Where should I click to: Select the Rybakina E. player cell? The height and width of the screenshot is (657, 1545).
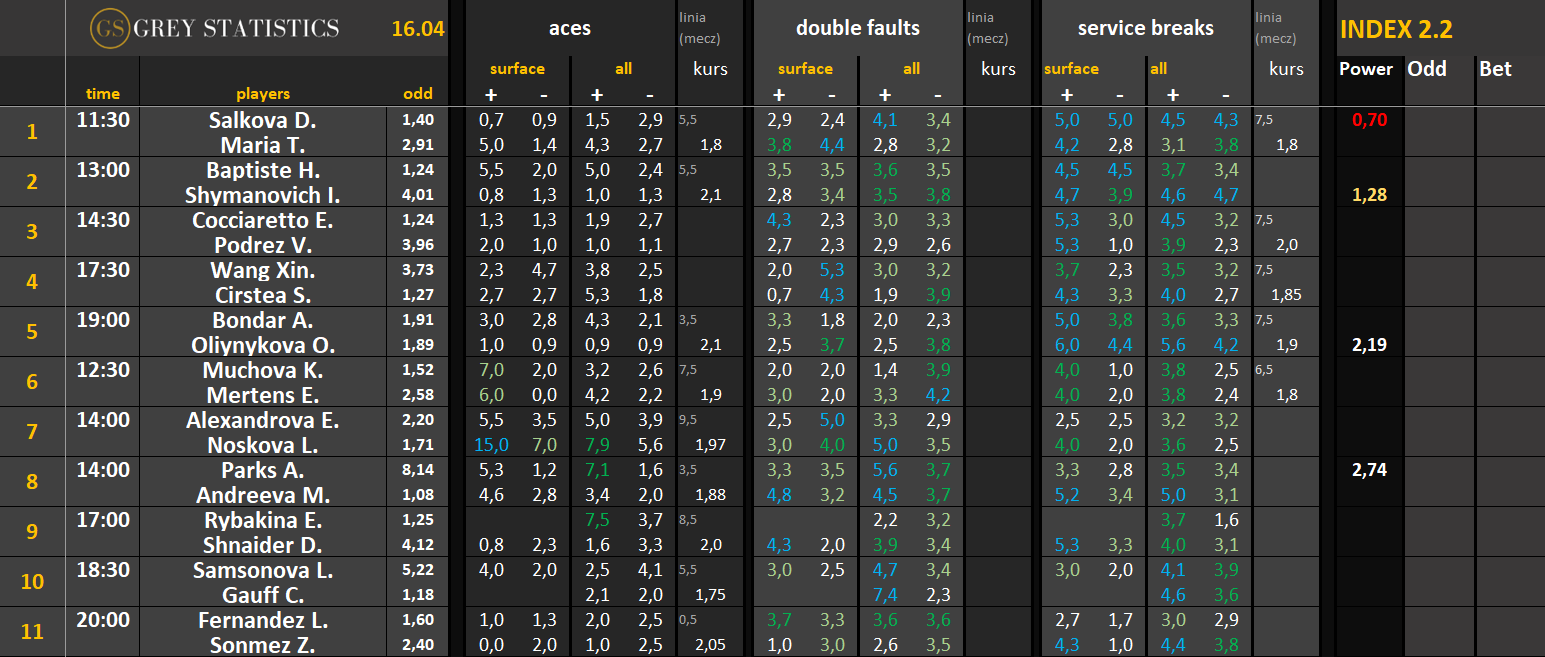click(262, 520)
